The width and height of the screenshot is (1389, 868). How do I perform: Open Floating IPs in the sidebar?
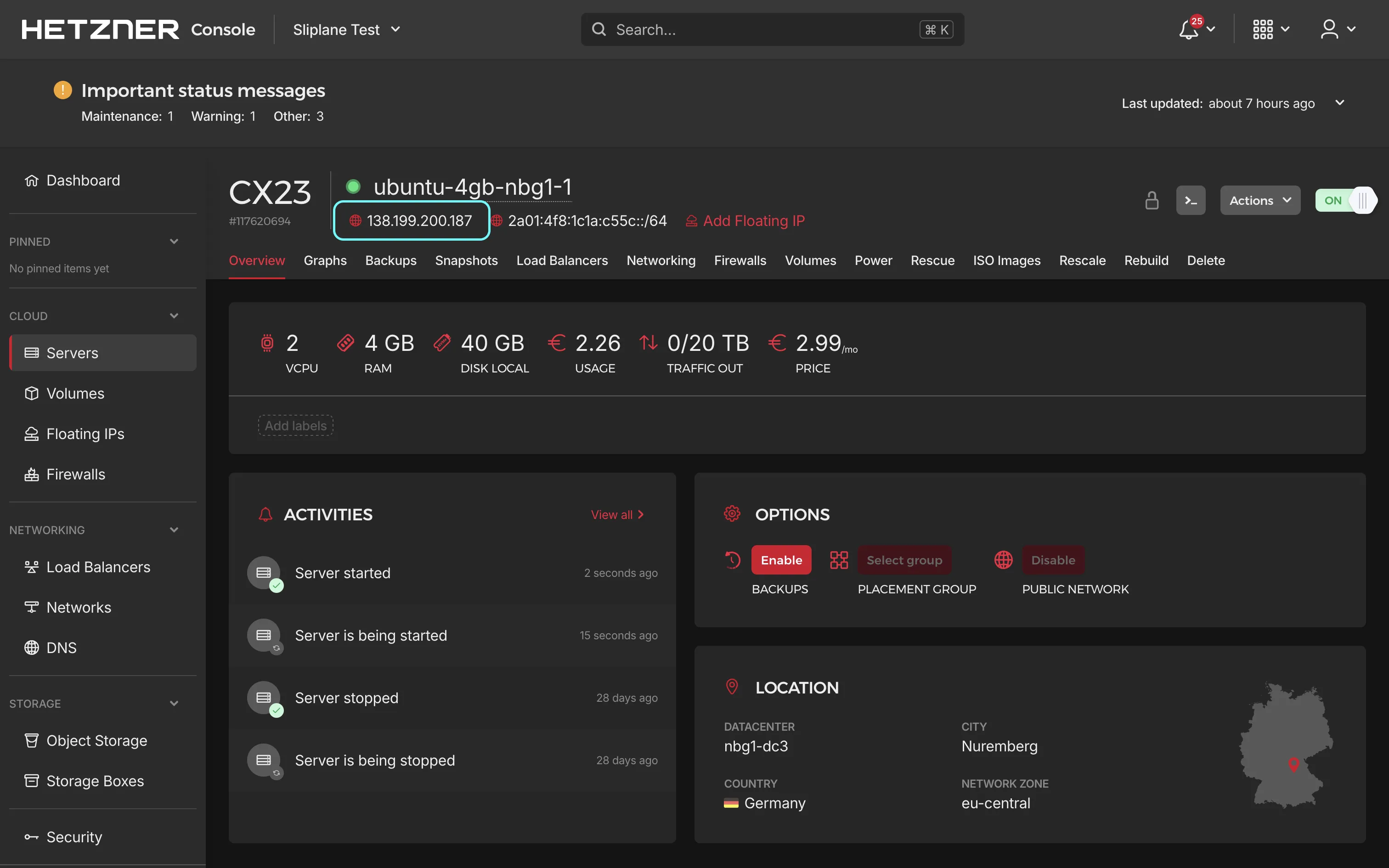(x=85, y=434)
